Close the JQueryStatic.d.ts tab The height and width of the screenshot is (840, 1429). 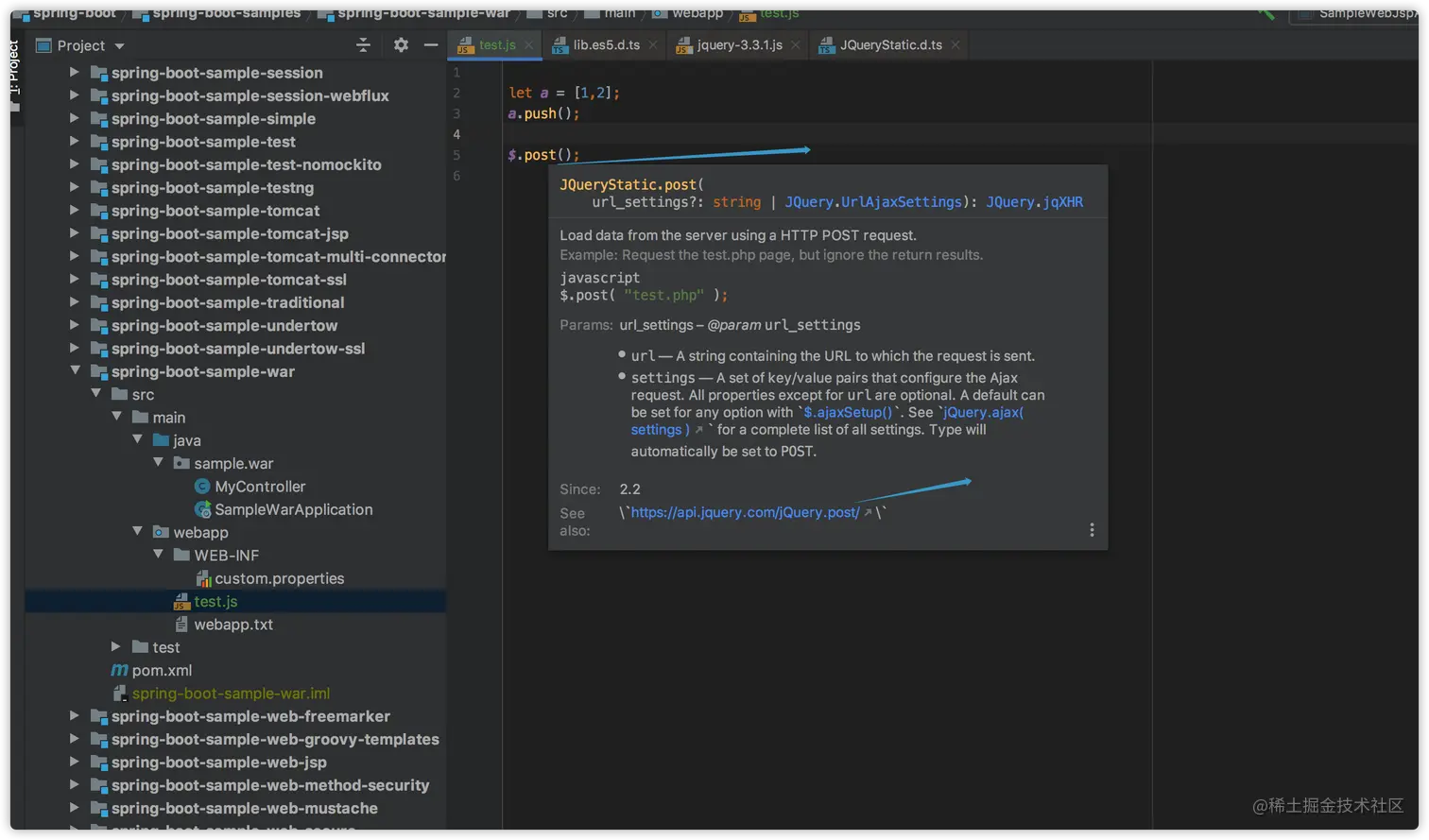[x=956, y=45]
